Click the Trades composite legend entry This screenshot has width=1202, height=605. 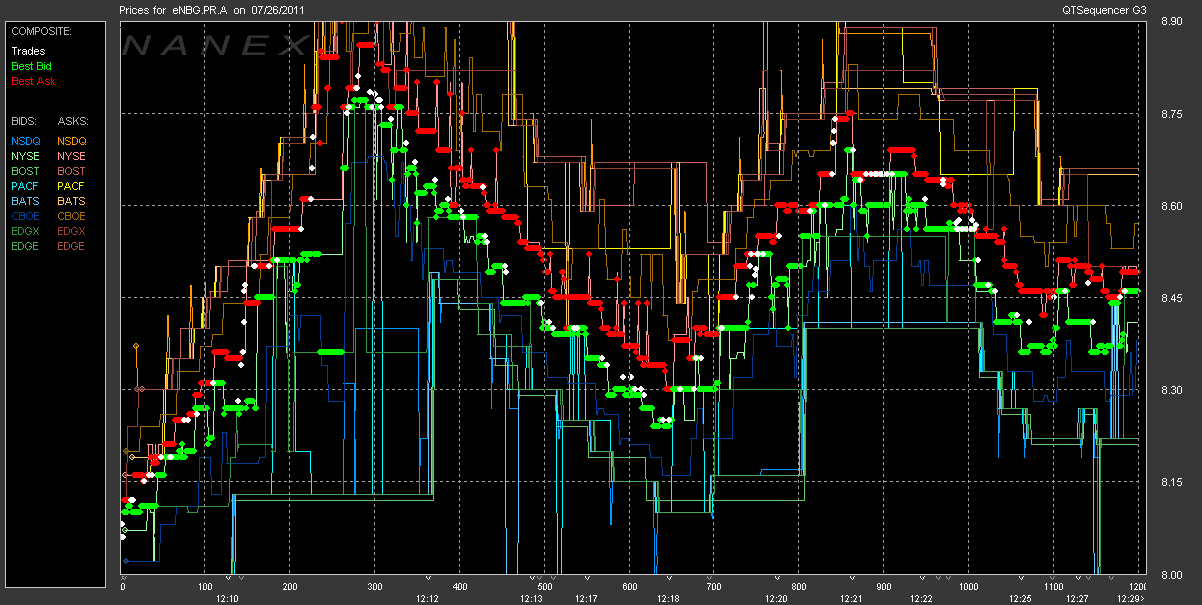(27, 51)
